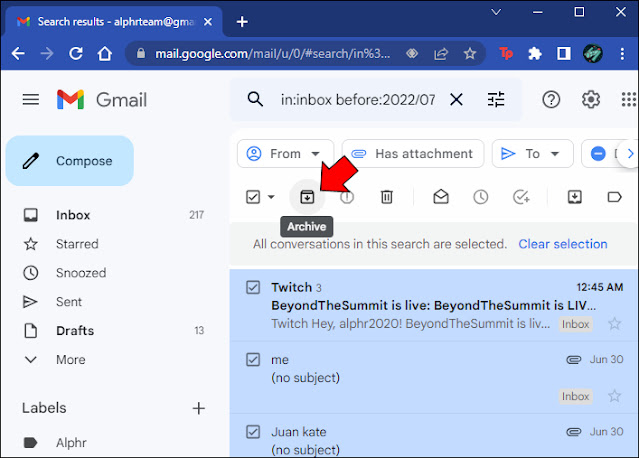Click the red Tp extension icon
The height and width of the screenshot is (458, 639).
point(506,53)
